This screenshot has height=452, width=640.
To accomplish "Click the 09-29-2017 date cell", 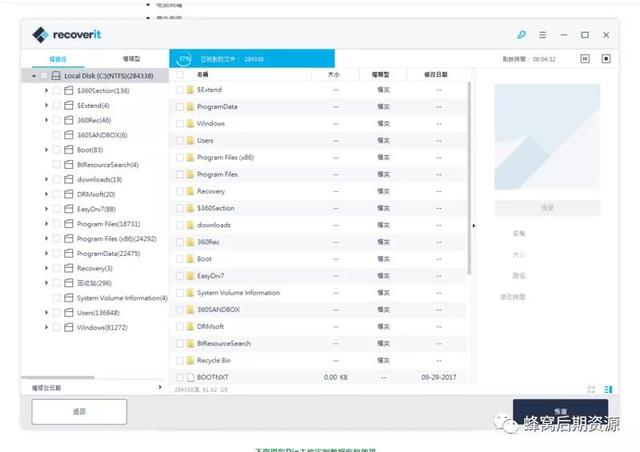I will click(x=439, y=377).
